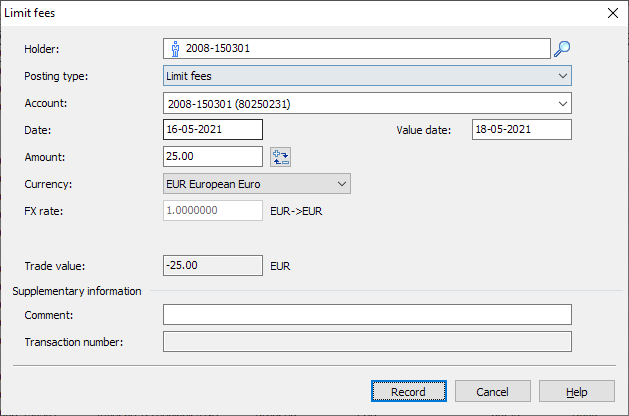The height and width of the screenshot is (416, 629).
Task: Focus the Amount input showing 25.00
Action: pos(212,157)
